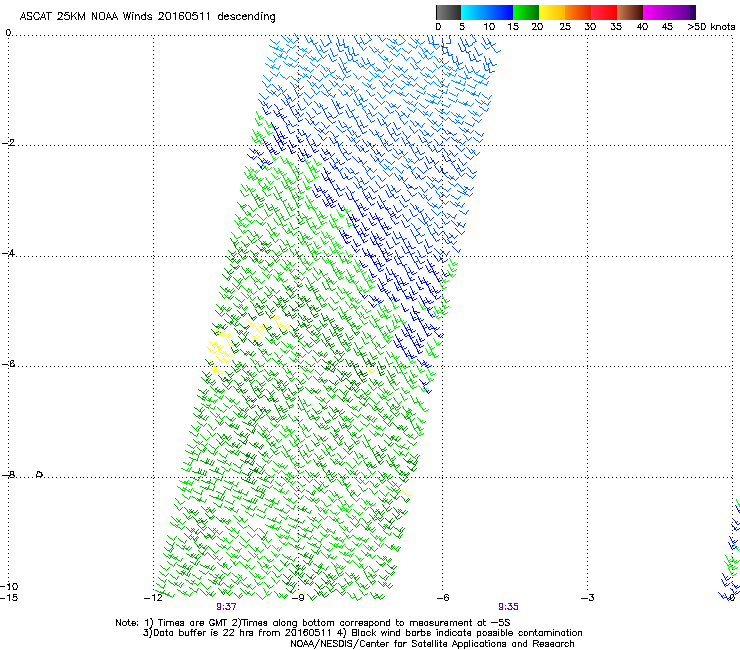This screenshot has height=650, width=740.
Task: Click the '-15' longitude axis label
Action: click(9, 598)
